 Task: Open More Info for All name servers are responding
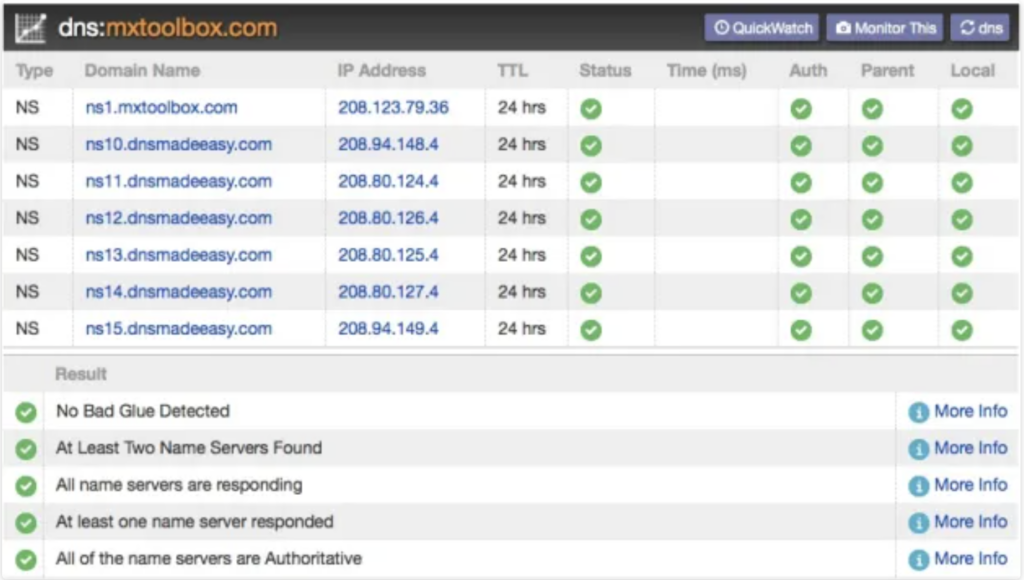coord(958,485)
